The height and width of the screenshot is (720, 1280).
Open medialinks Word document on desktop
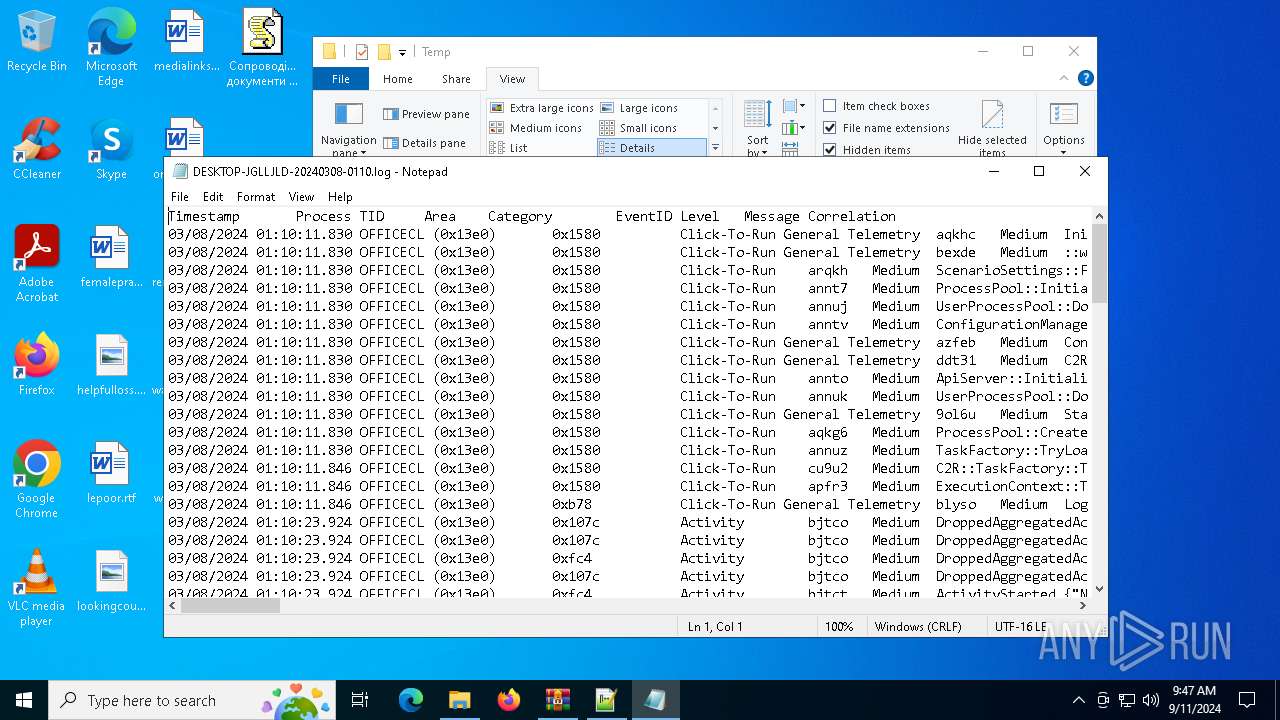[x=185, y=42]
